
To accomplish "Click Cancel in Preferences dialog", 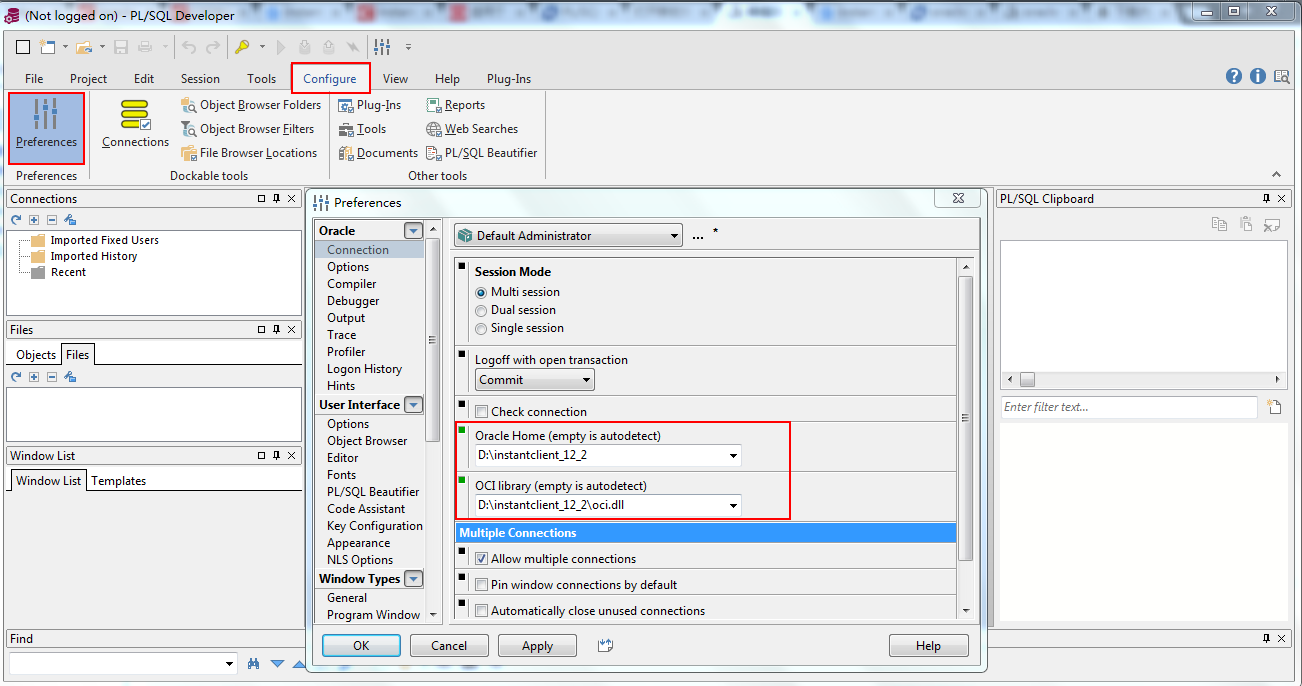I will pos(449,646).
